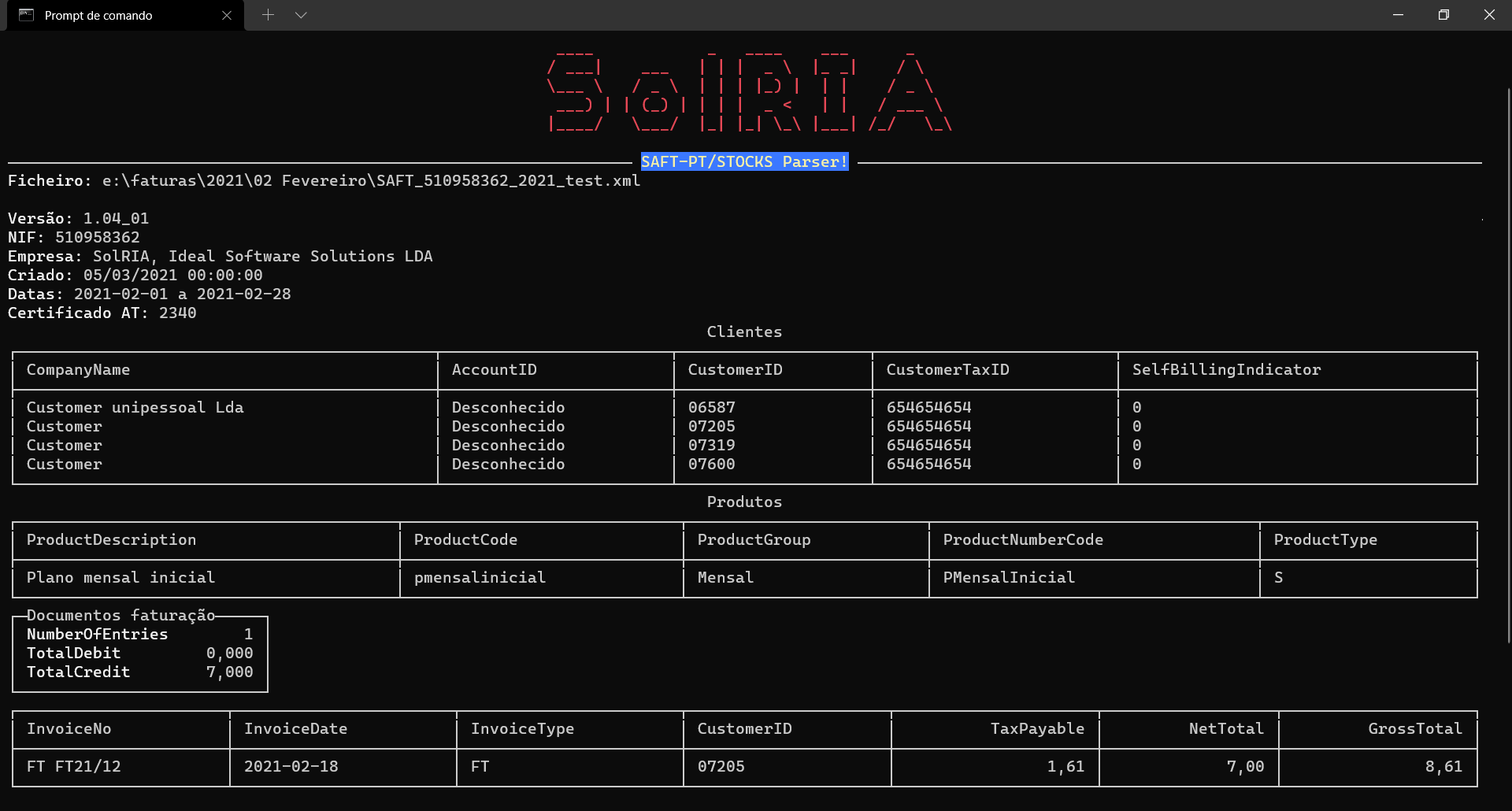Click the InvoiceType column header

click(522, 728)
